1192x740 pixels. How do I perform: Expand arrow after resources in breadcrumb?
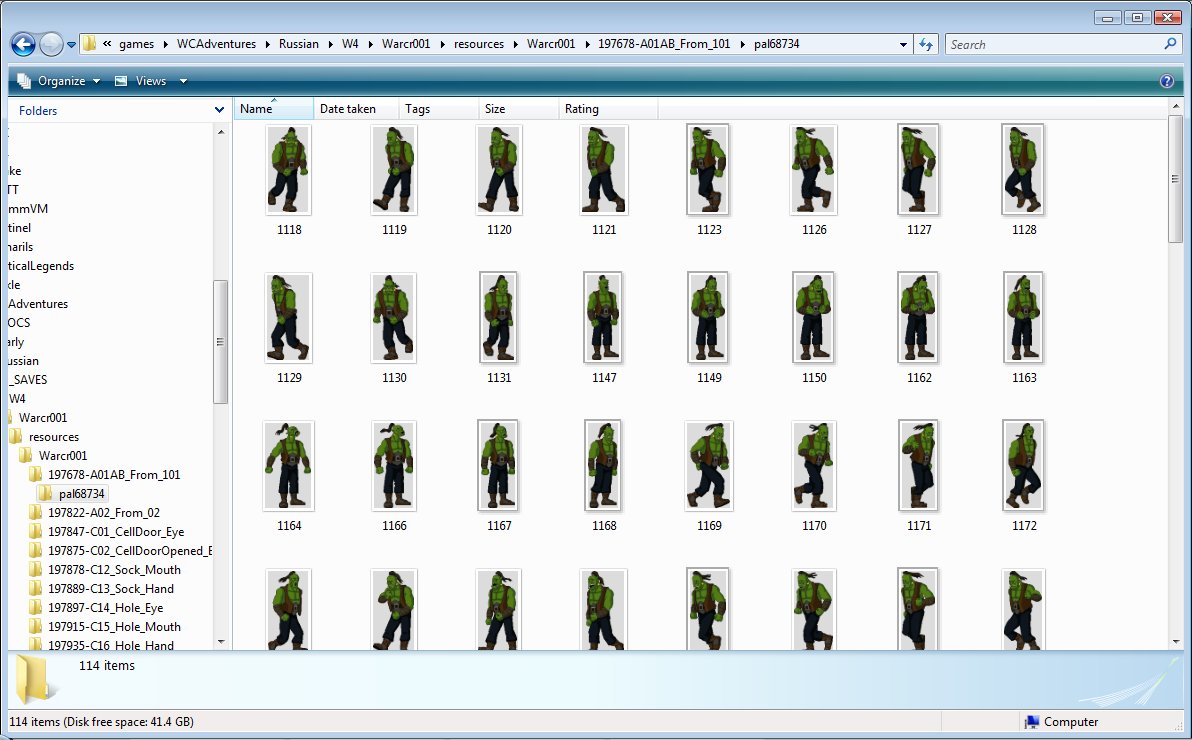coord(516,44)
